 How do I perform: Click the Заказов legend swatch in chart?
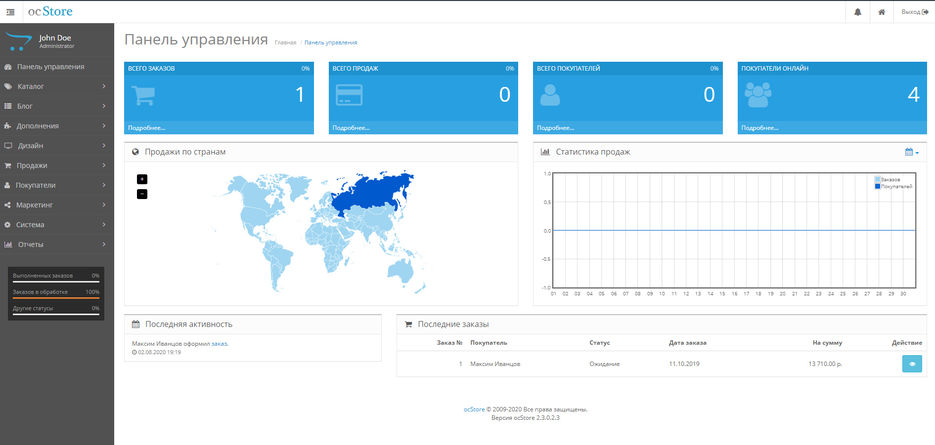(877, 180)
